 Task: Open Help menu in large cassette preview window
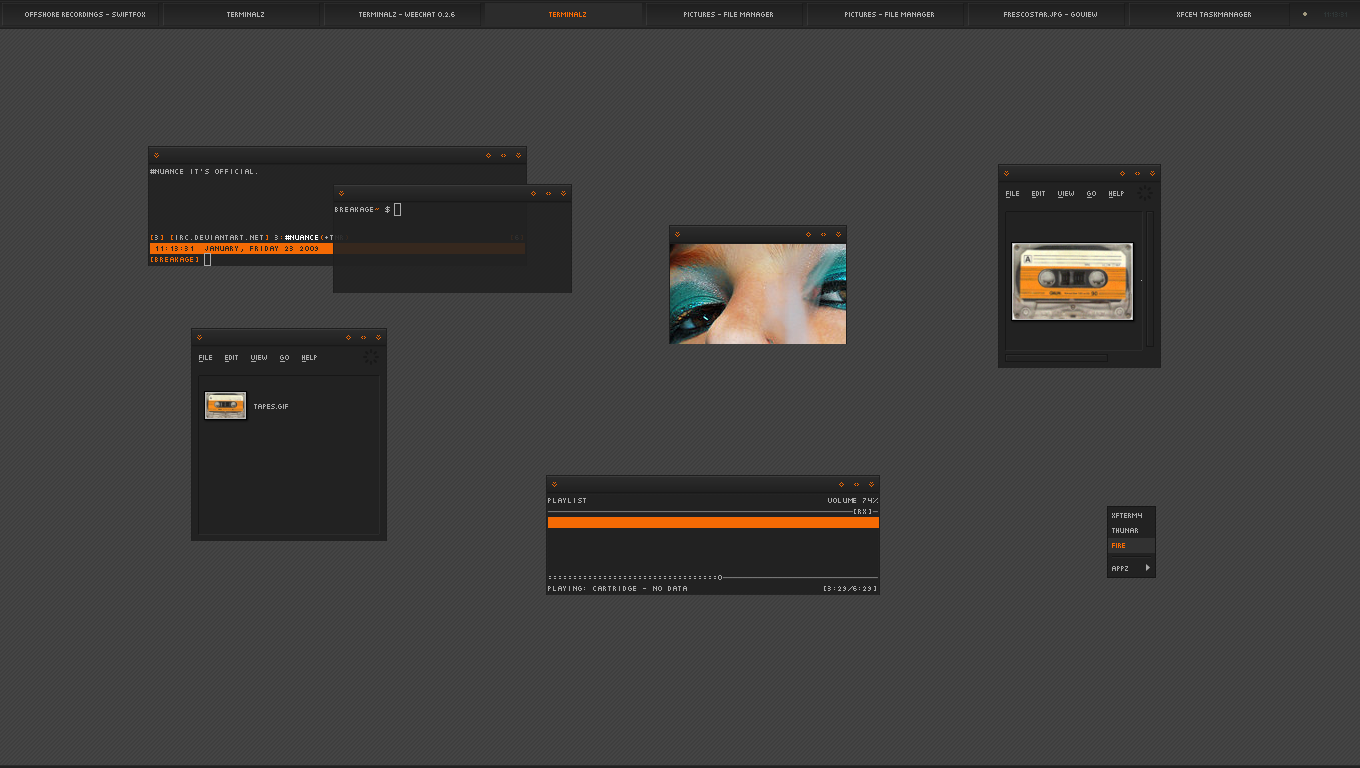(x=1116, y=193)
